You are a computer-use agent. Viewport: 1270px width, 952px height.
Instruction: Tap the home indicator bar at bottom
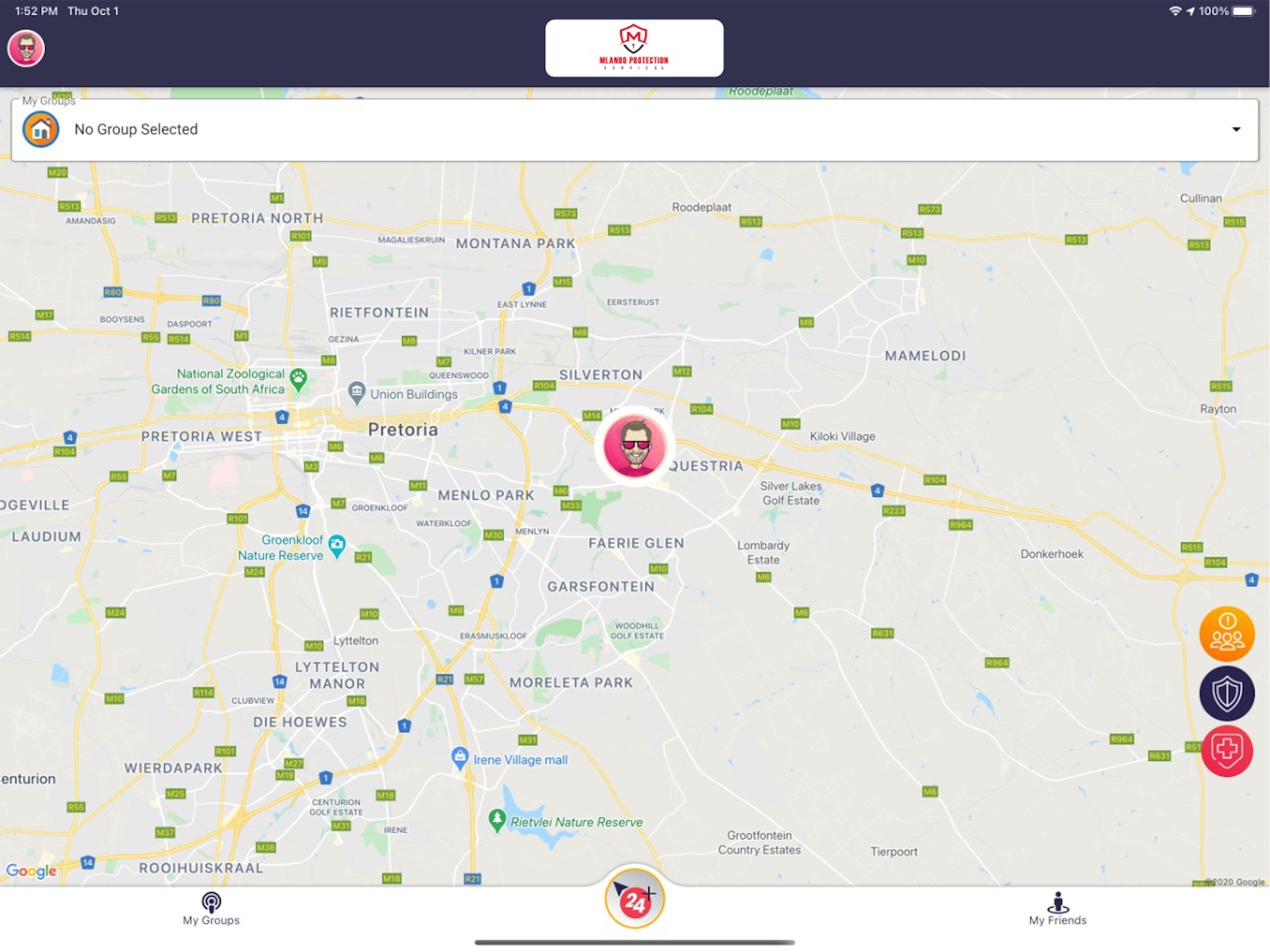coord(635,942)
